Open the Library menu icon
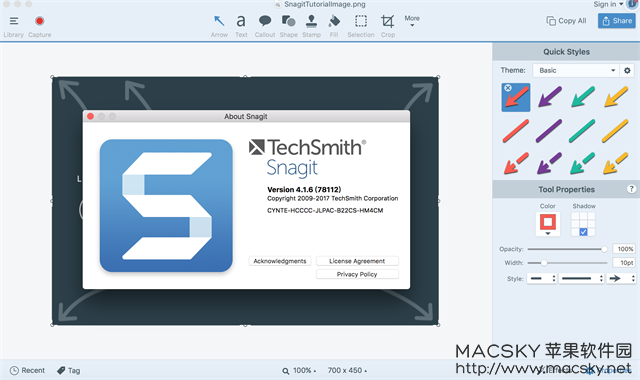Screen dimensions: 640x380 point(14,21)
